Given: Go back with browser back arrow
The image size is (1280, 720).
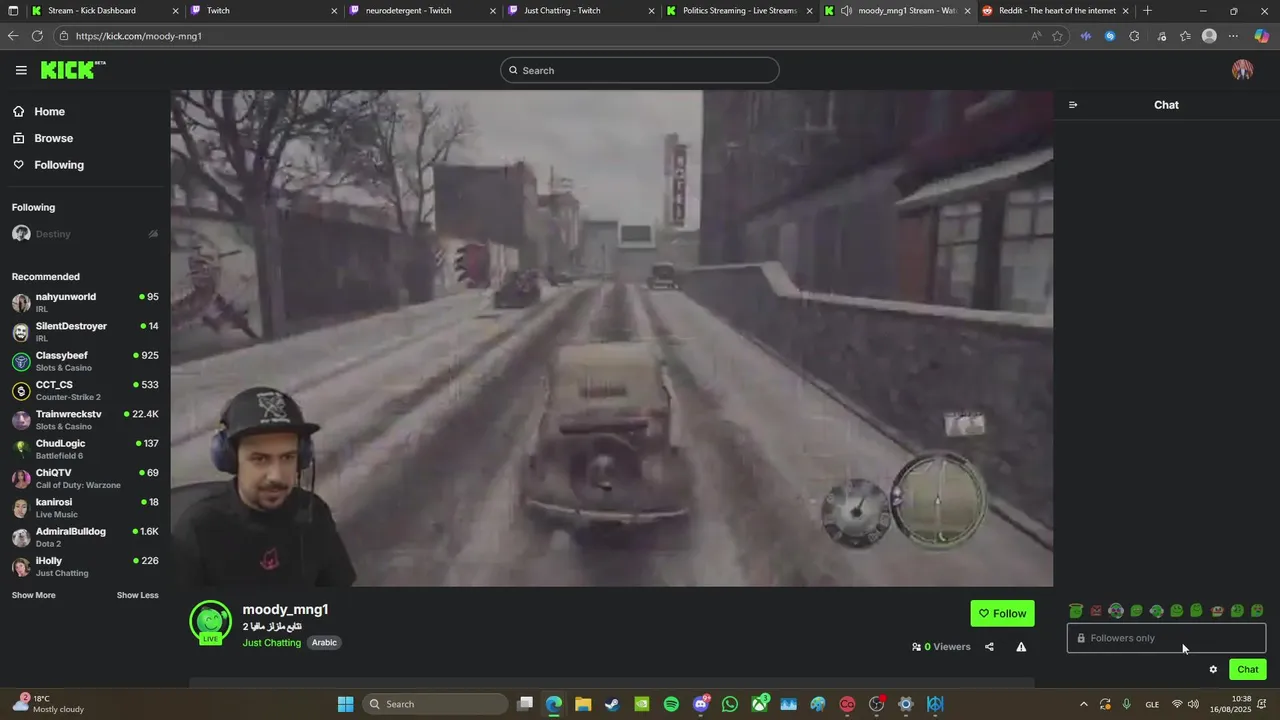Looking at the screenshot, I should click(13, 36).
